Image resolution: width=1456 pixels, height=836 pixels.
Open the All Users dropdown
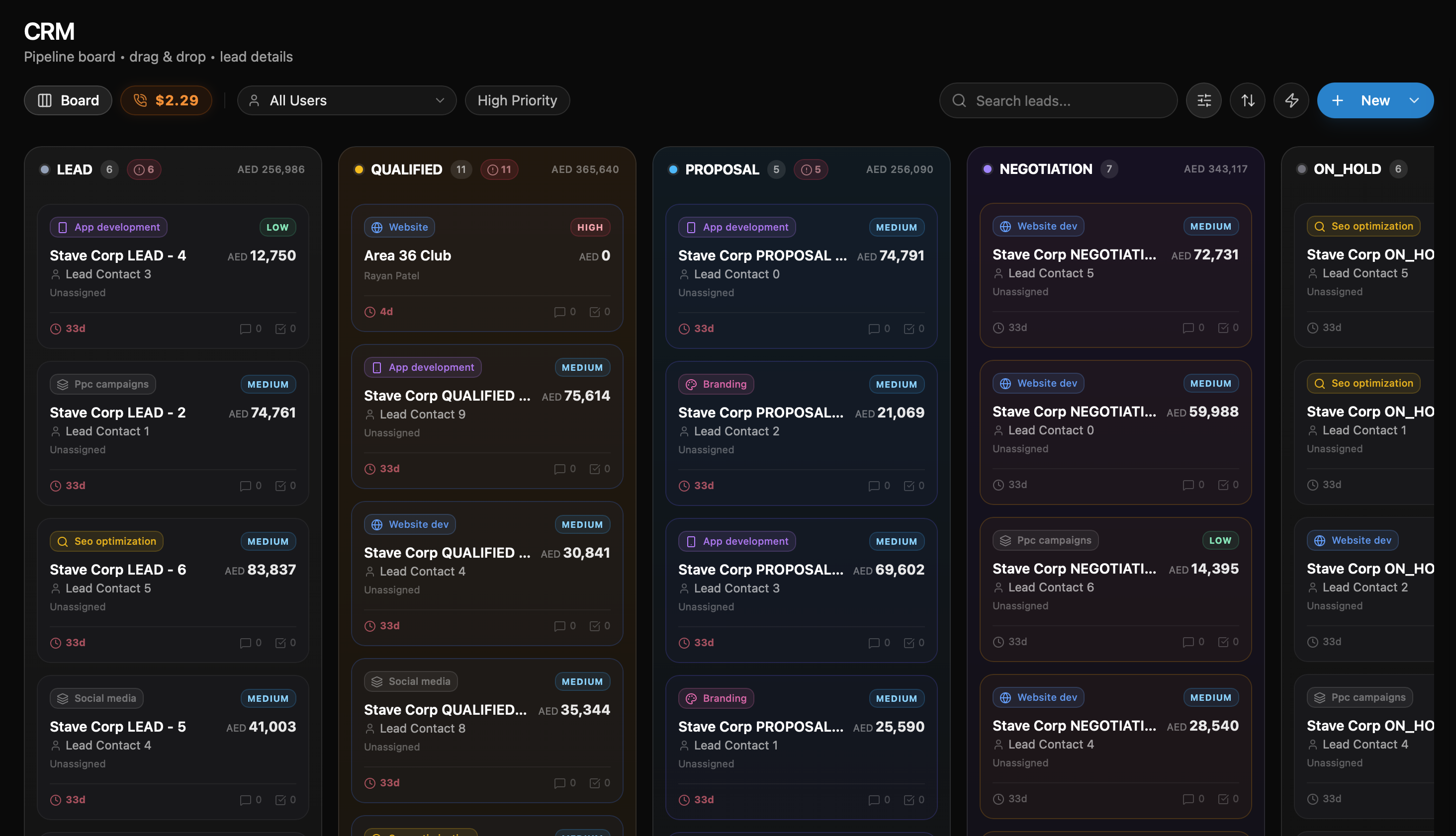346,100
